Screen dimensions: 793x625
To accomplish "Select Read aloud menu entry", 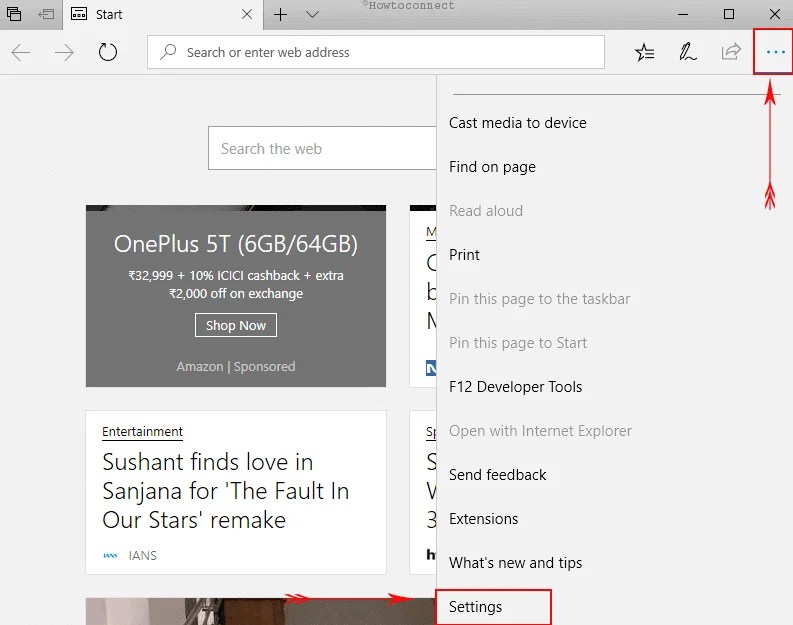I will point(486,211).
